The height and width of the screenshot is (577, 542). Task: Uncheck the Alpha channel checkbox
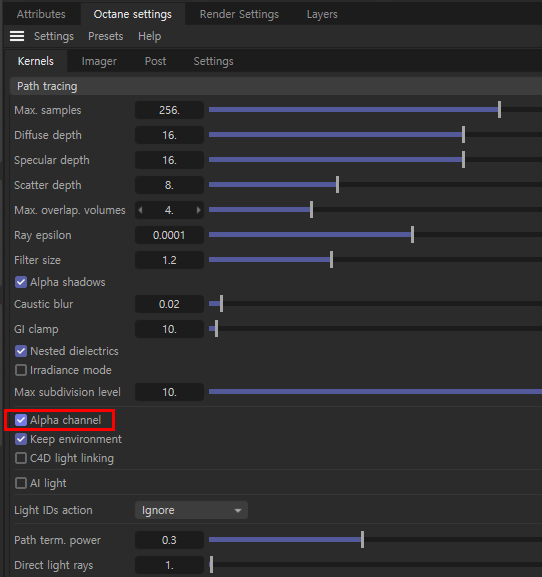tap(21, 420)
